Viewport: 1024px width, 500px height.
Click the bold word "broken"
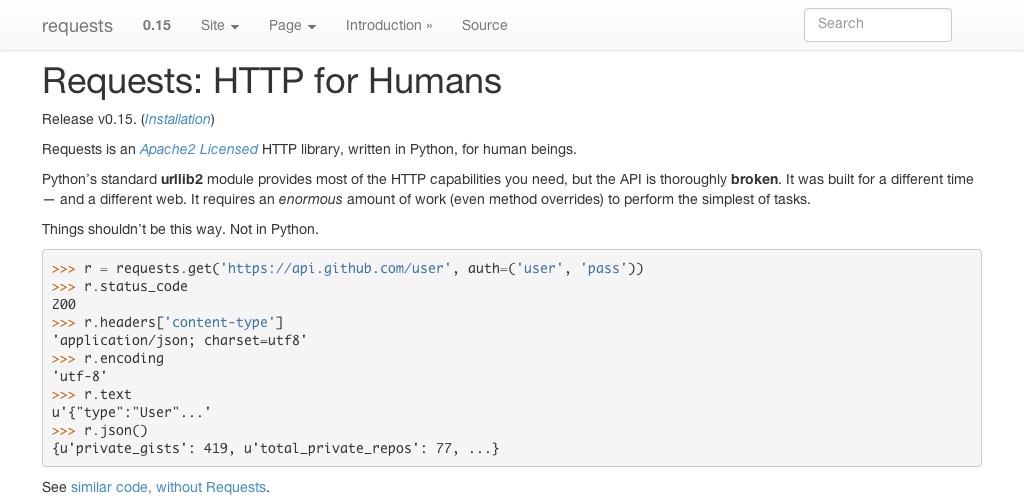(754, 179)
